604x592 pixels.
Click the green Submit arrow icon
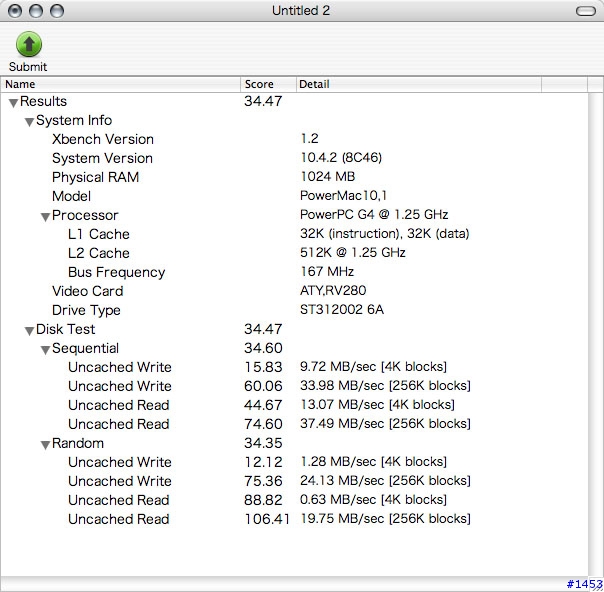(29, 44)
